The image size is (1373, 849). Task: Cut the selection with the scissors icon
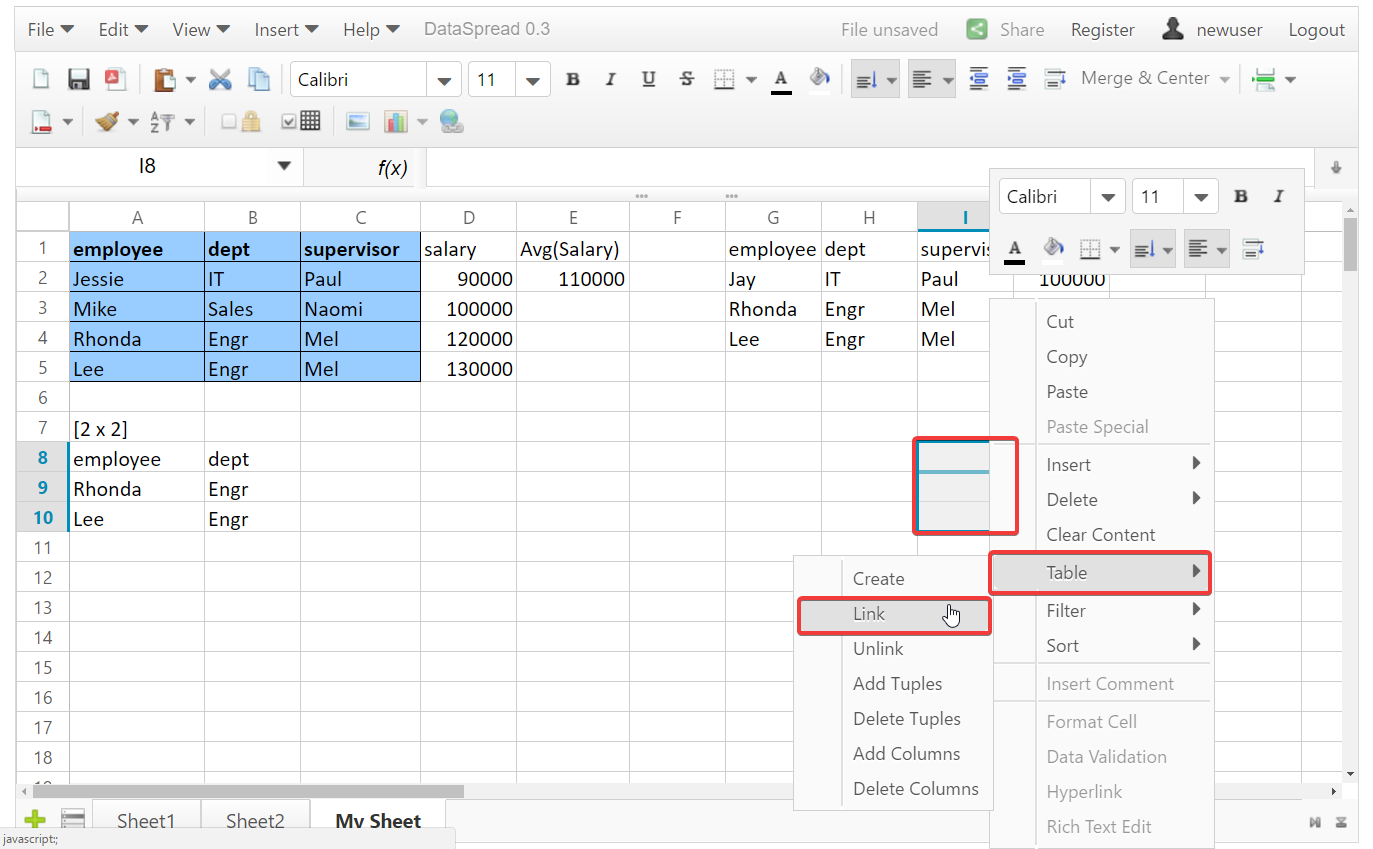(220, 78)
